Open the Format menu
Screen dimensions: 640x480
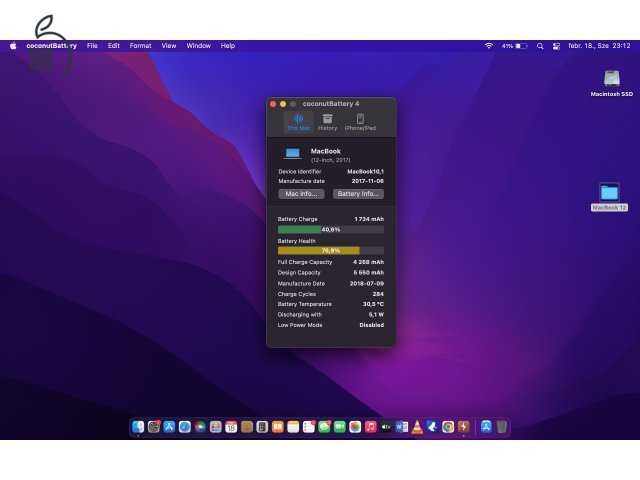coord(140,46)
